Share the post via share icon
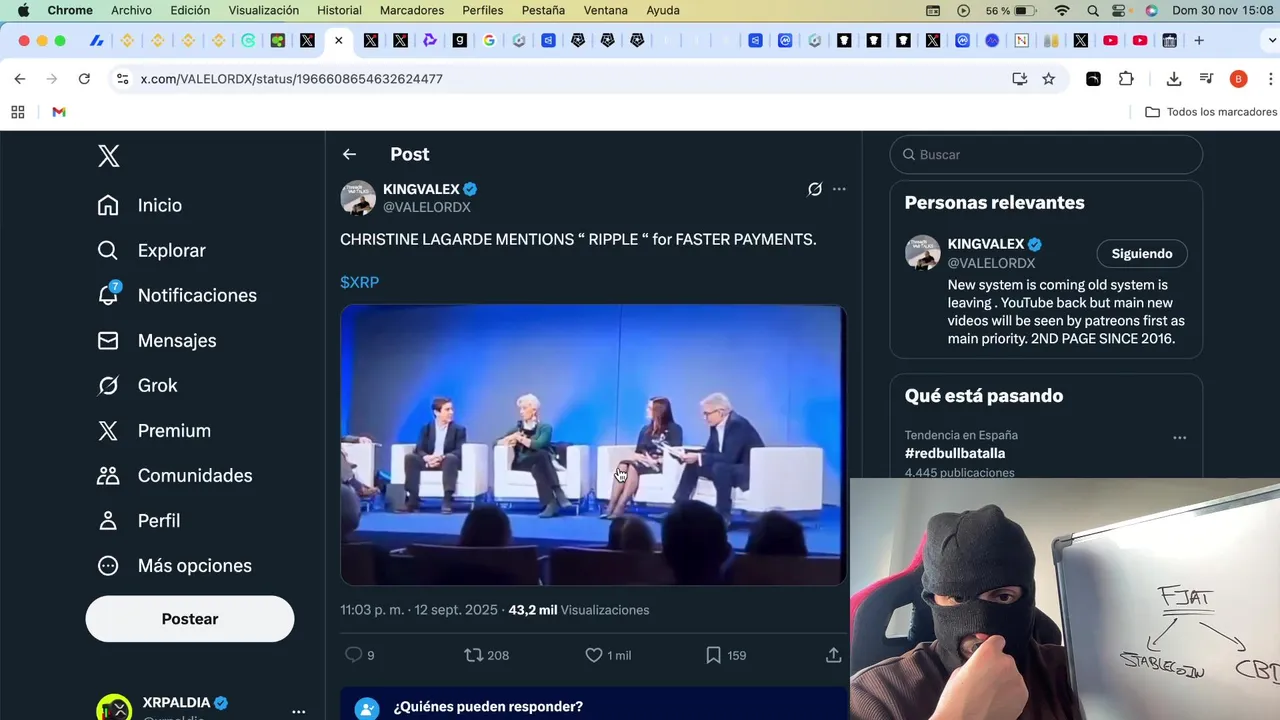The image size is (1280, 720). point(833,655)
